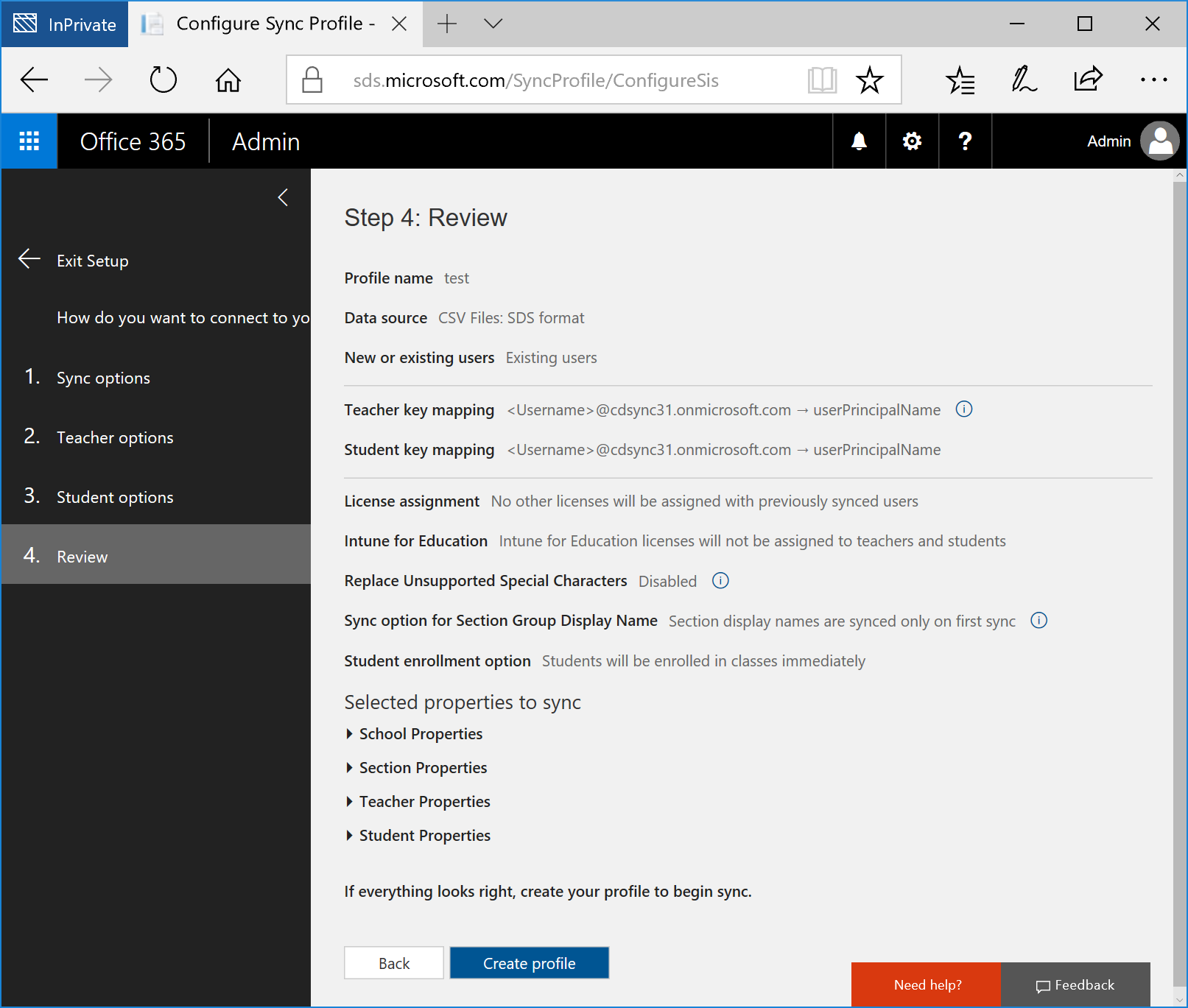Close the Configure Sync Profile tab

[399, 24]
